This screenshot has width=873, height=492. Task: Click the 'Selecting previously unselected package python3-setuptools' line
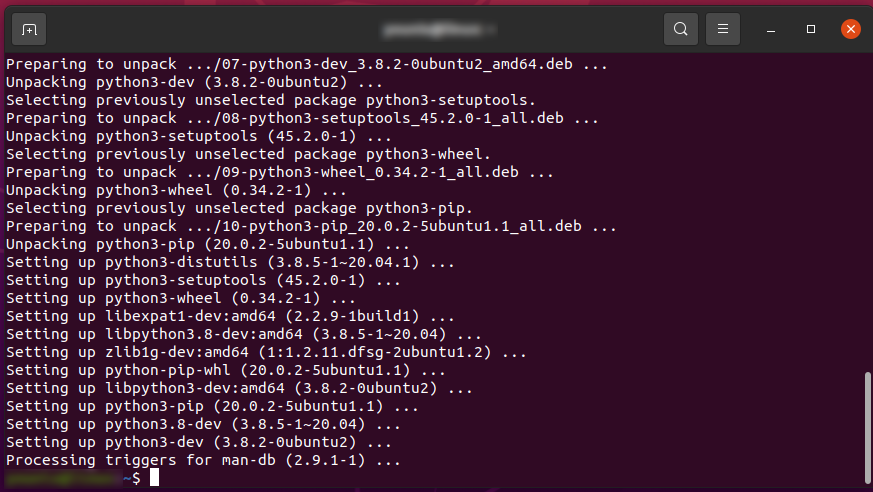(271, 100)
